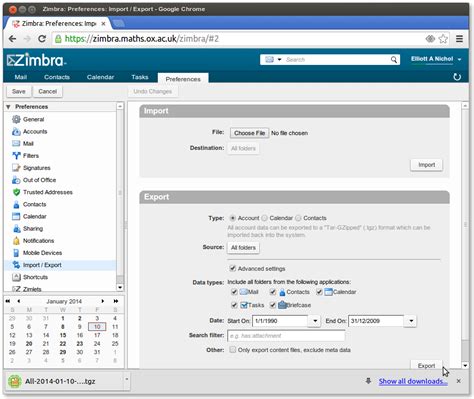Viewport: 474px width, 399px height.
Task: Open Notifications bell icon
Action: tap(16, 241)
